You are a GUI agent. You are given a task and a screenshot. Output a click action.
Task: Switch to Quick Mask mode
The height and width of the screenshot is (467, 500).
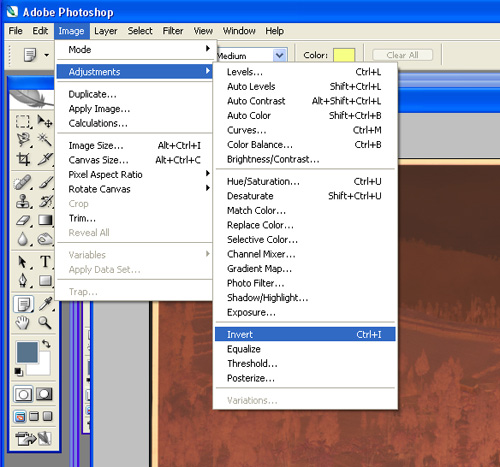click(x=44, y=394)
